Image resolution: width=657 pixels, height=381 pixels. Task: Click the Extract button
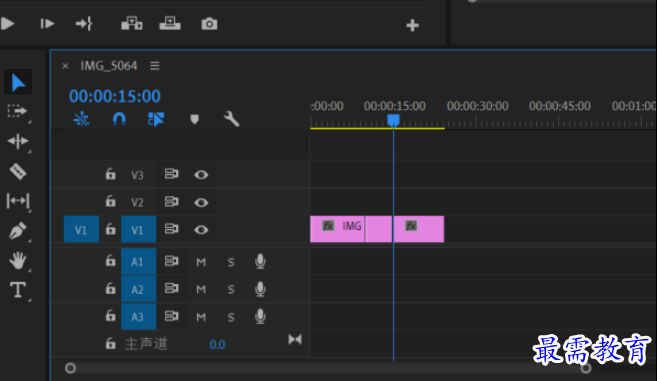[x=170, y=23]
